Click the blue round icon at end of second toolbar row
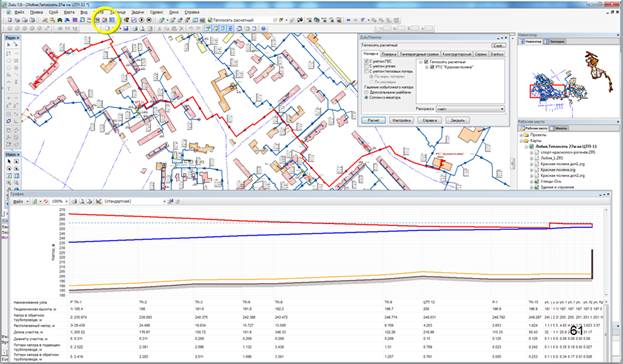Image resolution: width=623 pixels, height=364 pixels. (x=263, y=29)
